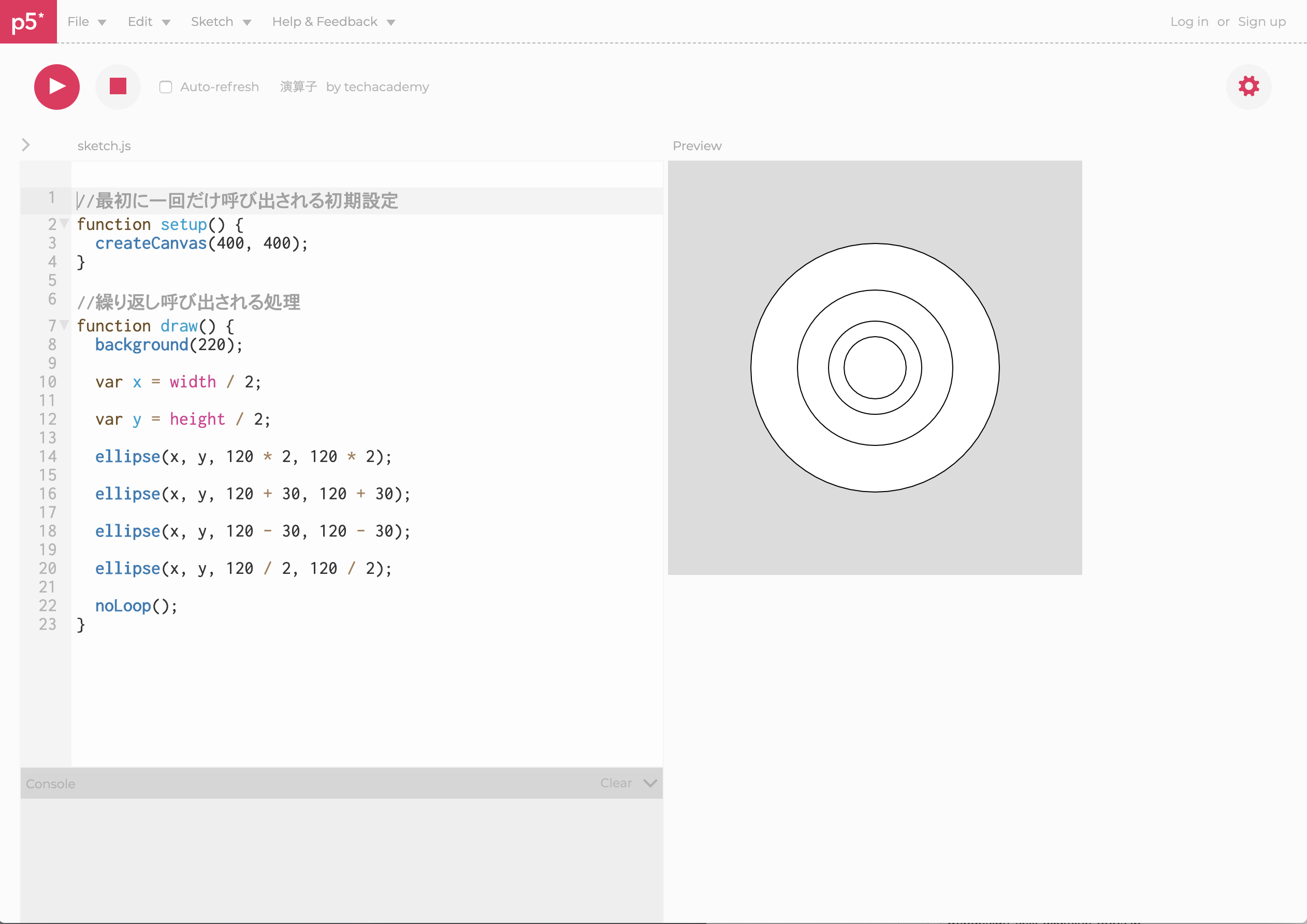The image size is (1307, 924).
Task: Click the Sign up link
Action: [x=1261, y=22]
